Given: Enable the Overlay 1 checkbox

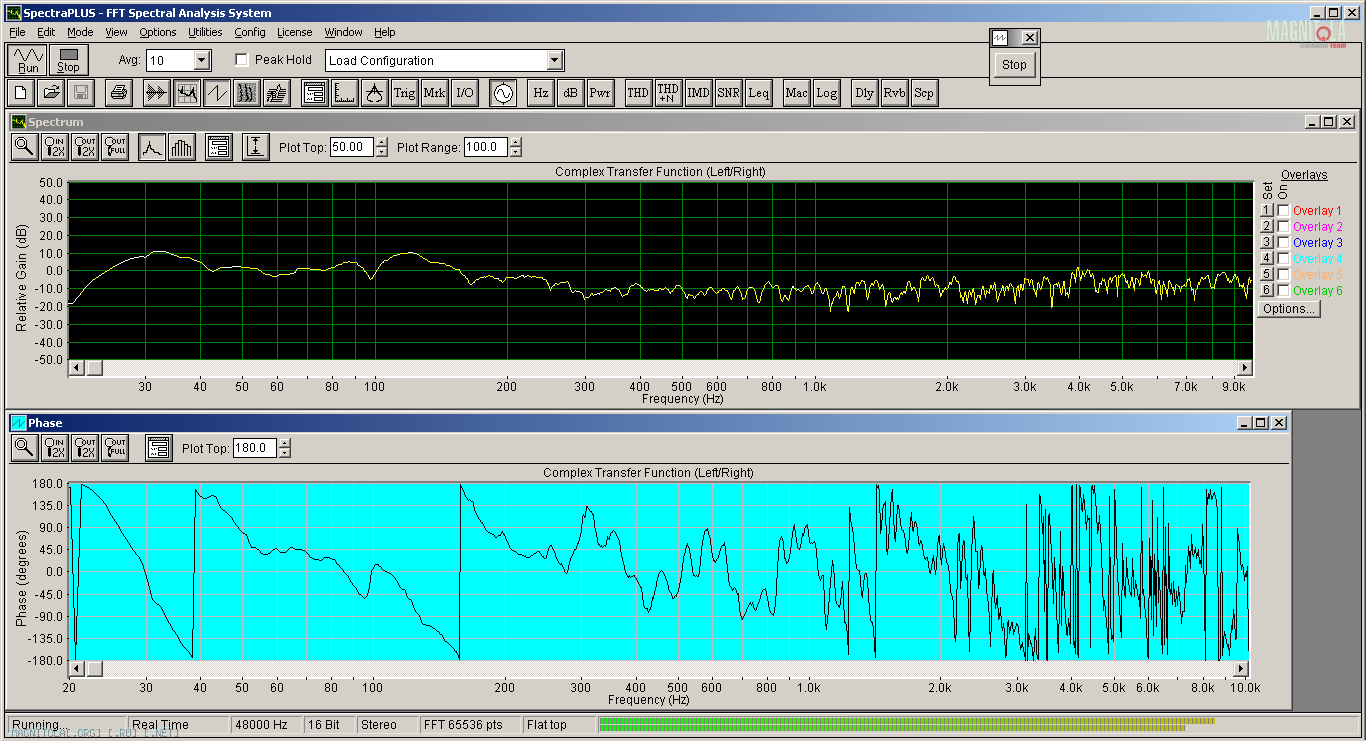Looking at the screenshot, I should pos(1284,210).
